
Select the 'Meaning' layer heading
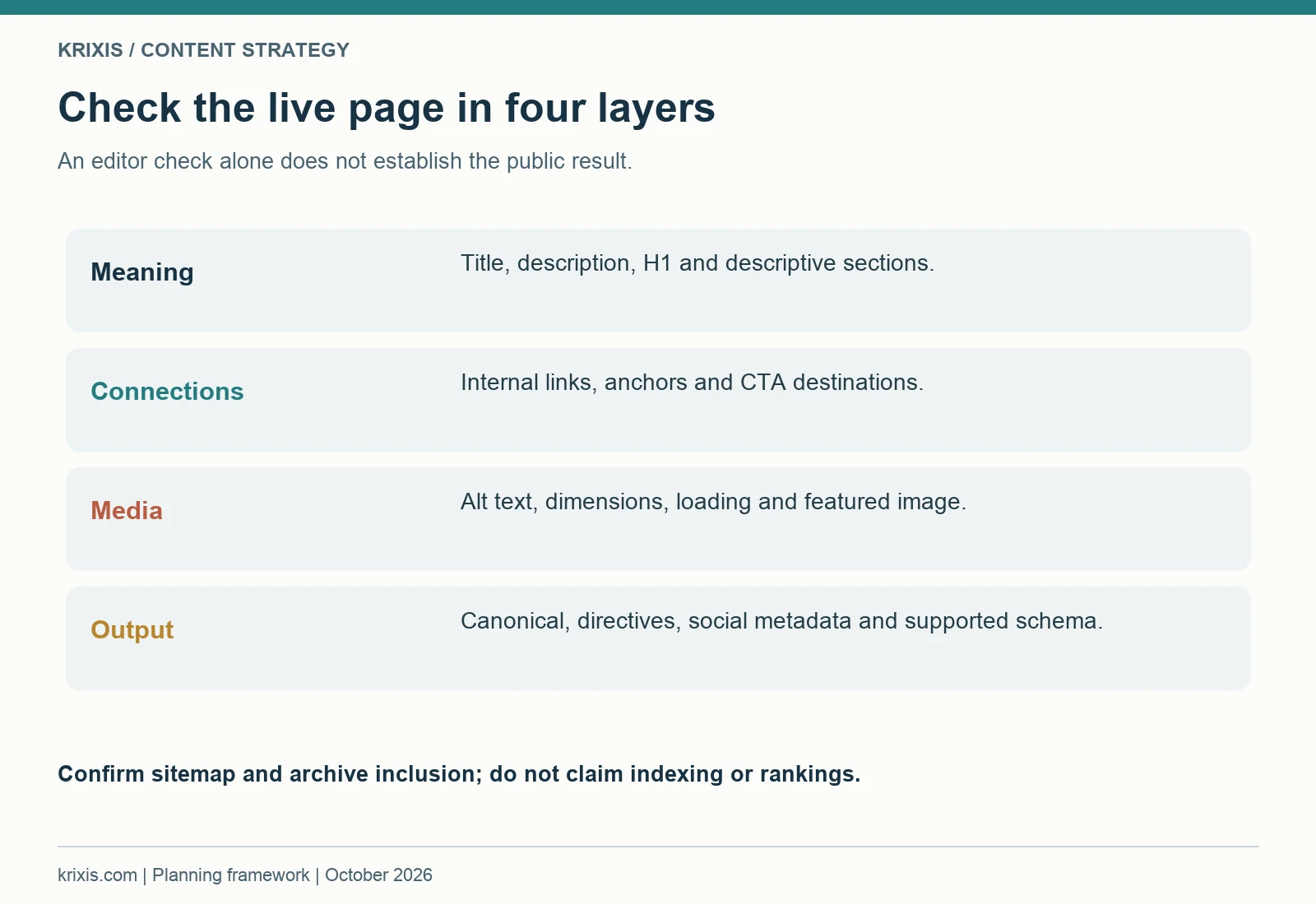click(142, 272)
